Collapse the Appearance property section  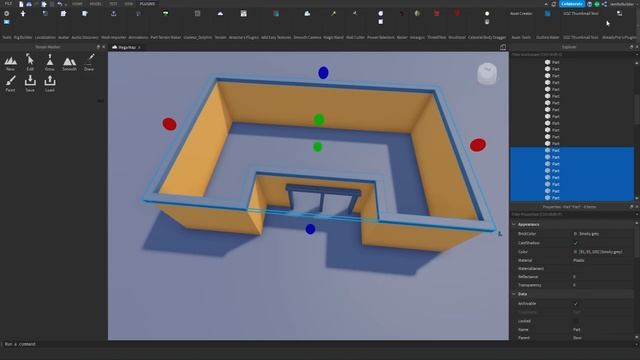(x=514, y=224)
